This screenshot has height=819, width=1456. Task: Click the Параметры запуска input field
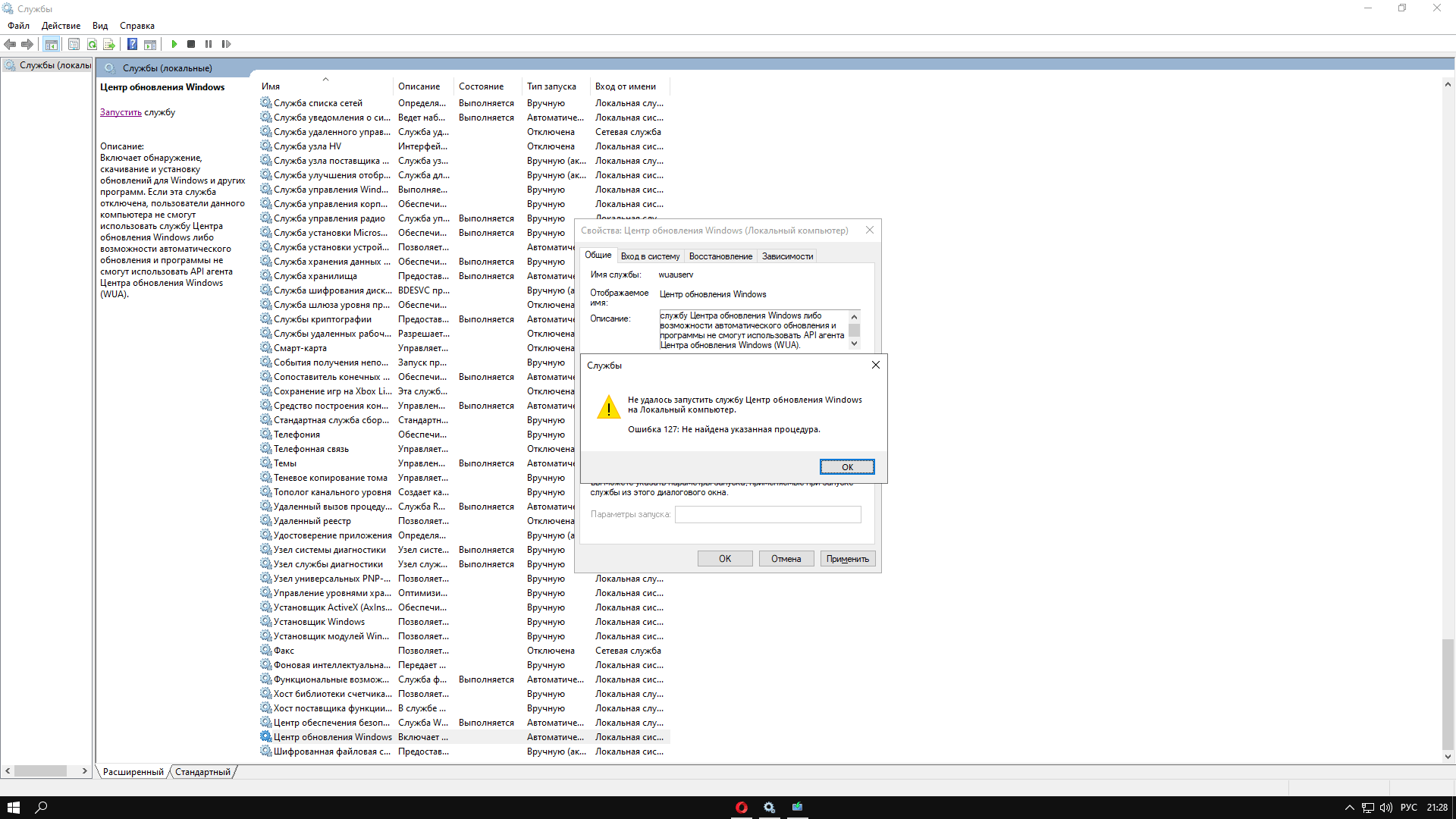(x=768, y=514)
